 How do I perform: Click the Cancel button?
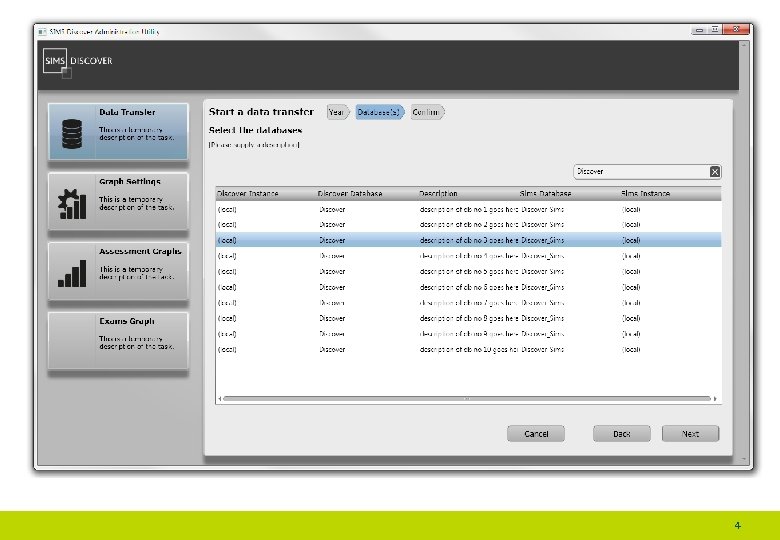click(x=536, y=434)
